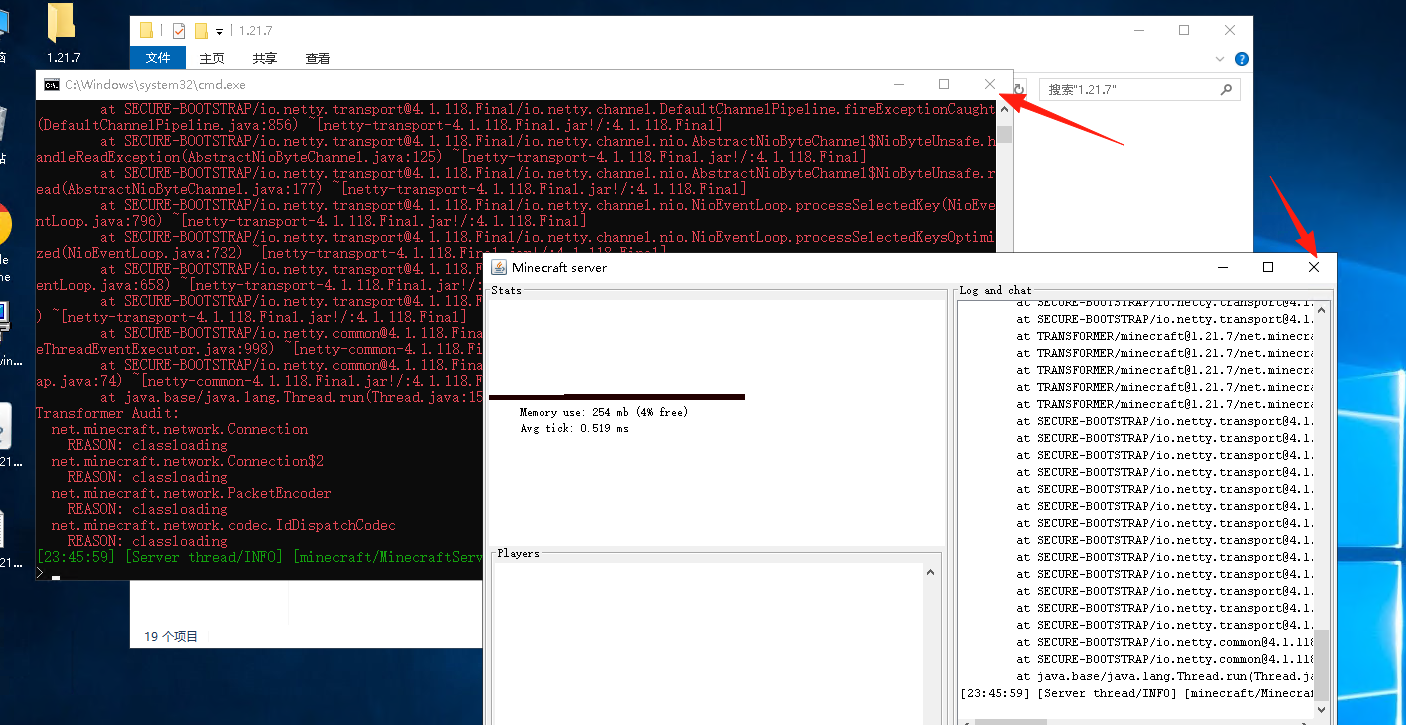Maximize the 1.21.7 Explorer window
The height and width of the screenshot is (725, 1406).
[1184, 30]
